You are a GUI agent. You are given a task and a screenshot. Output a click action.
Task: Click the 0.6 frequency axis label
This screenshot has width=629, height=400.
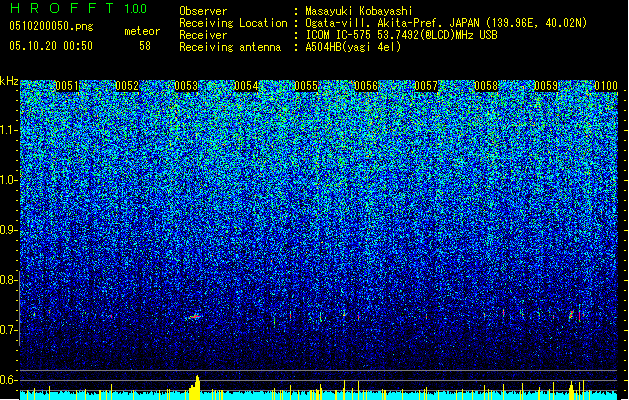(x=8, y=380)
